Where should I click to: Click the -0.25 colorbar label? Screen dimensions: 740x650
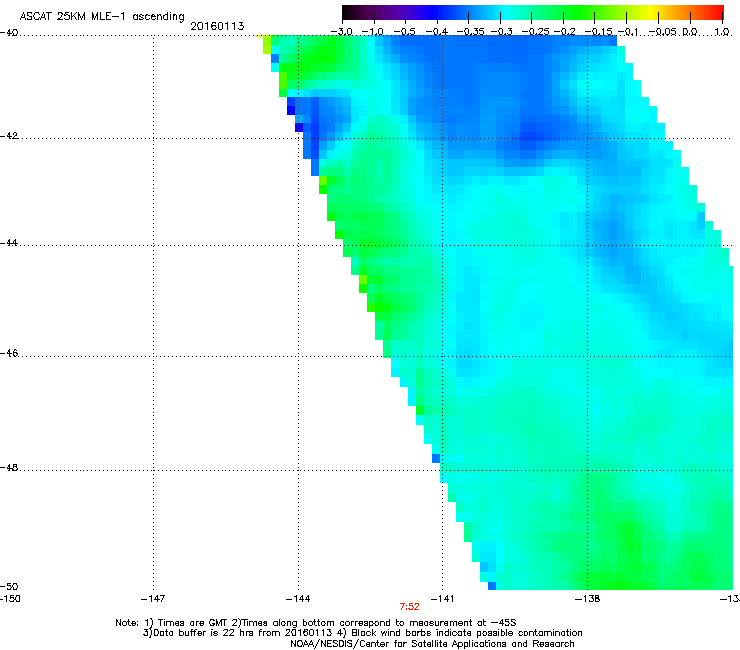(x=535, y=32)
